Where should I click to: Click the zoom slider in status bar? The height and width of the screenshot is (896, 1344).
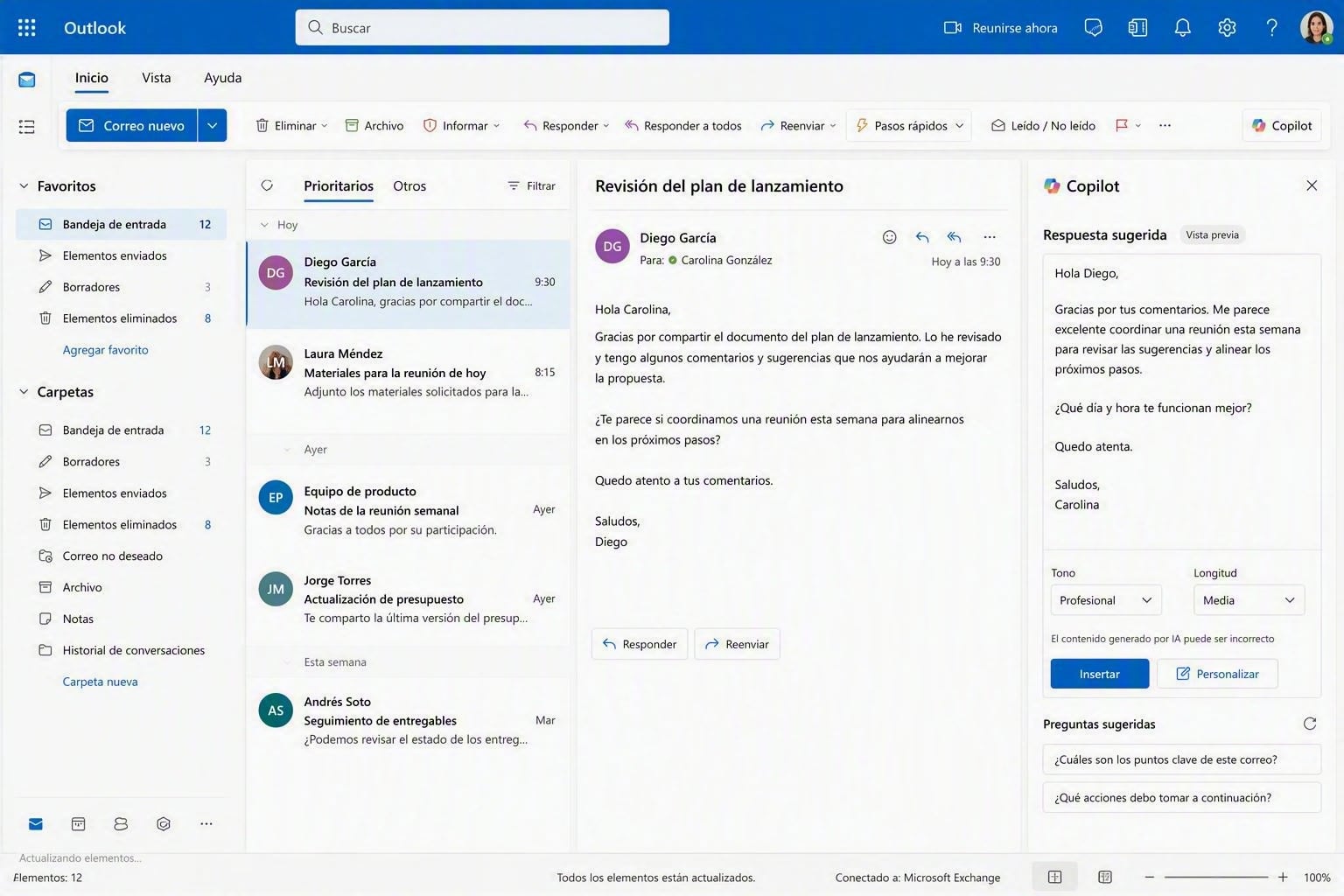click(1216, 877)
